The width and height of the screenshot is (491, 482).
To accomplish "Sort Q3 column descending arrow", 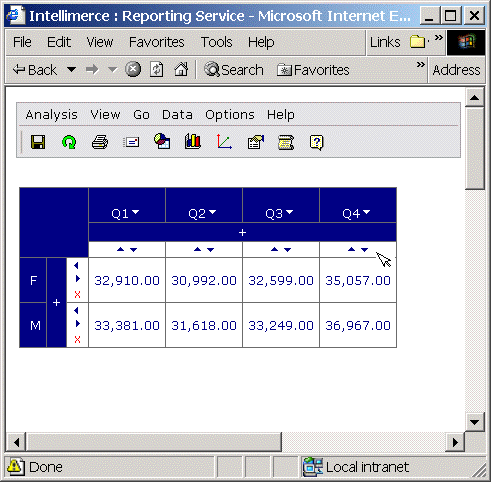I will tap(288, 250).
